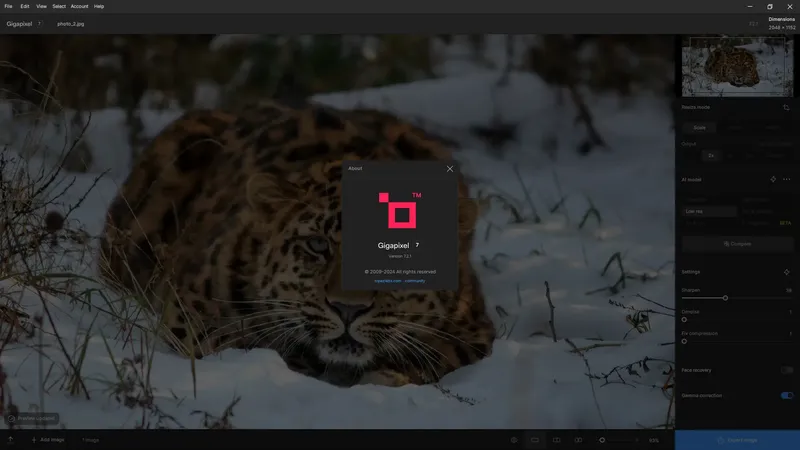Select the Scale resize mode
This screenshot has width=800, height=450.
(x=699, y=128)
